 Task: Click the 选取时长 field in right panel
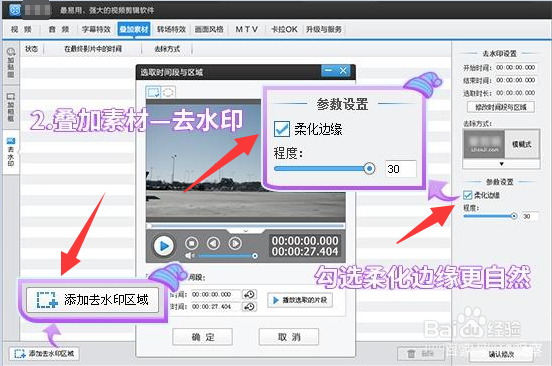tap(516, 93)
